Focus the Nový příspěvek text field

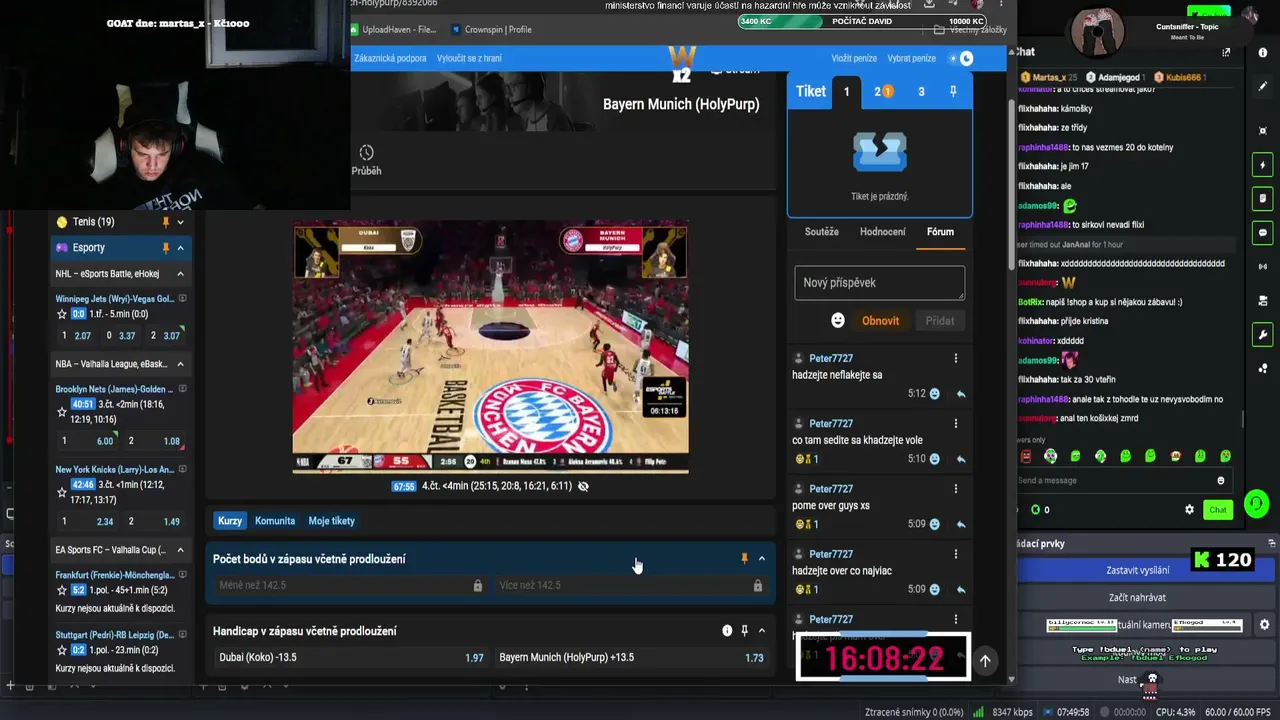click(x=880, y=283)
